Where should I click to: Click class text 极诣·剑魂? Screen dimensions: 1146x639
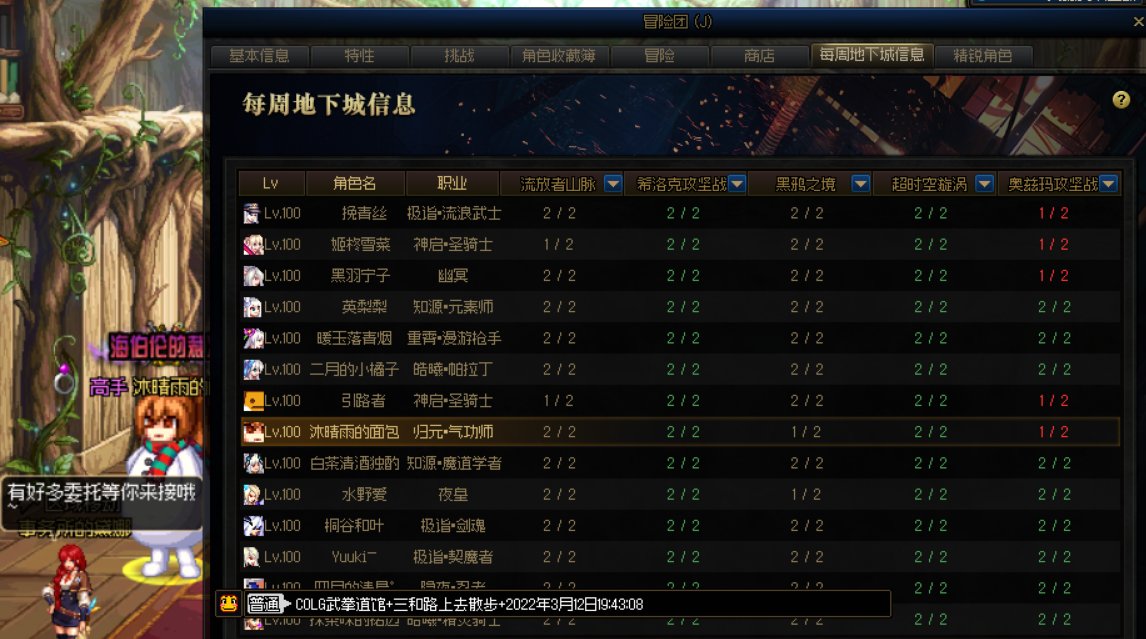(x=453, y=526)
